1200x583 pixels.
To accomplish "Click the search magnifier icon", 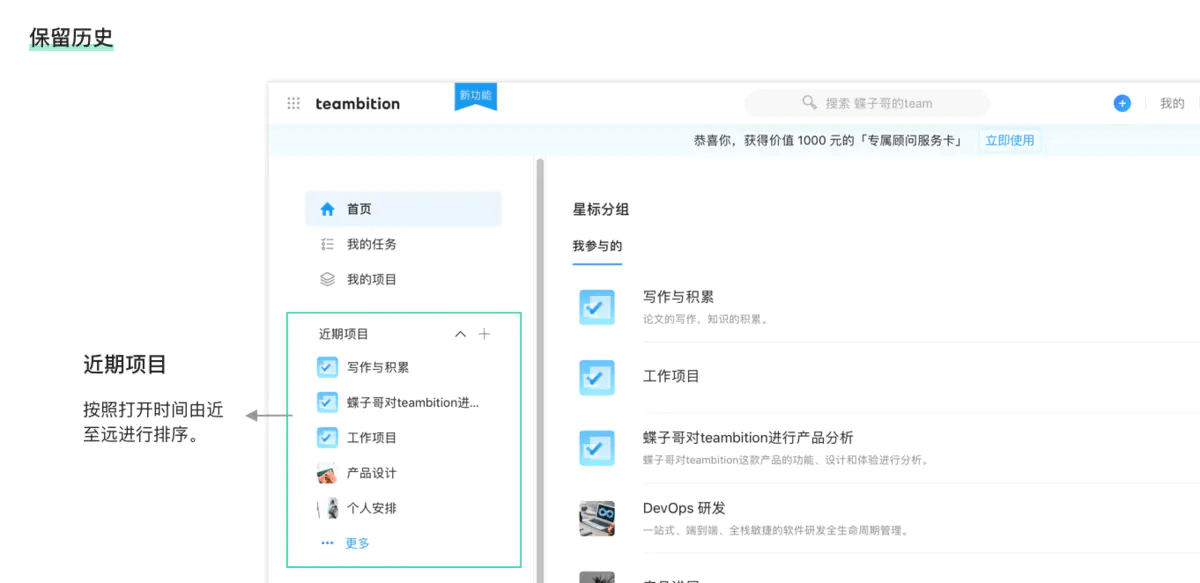I will point(809,103).
